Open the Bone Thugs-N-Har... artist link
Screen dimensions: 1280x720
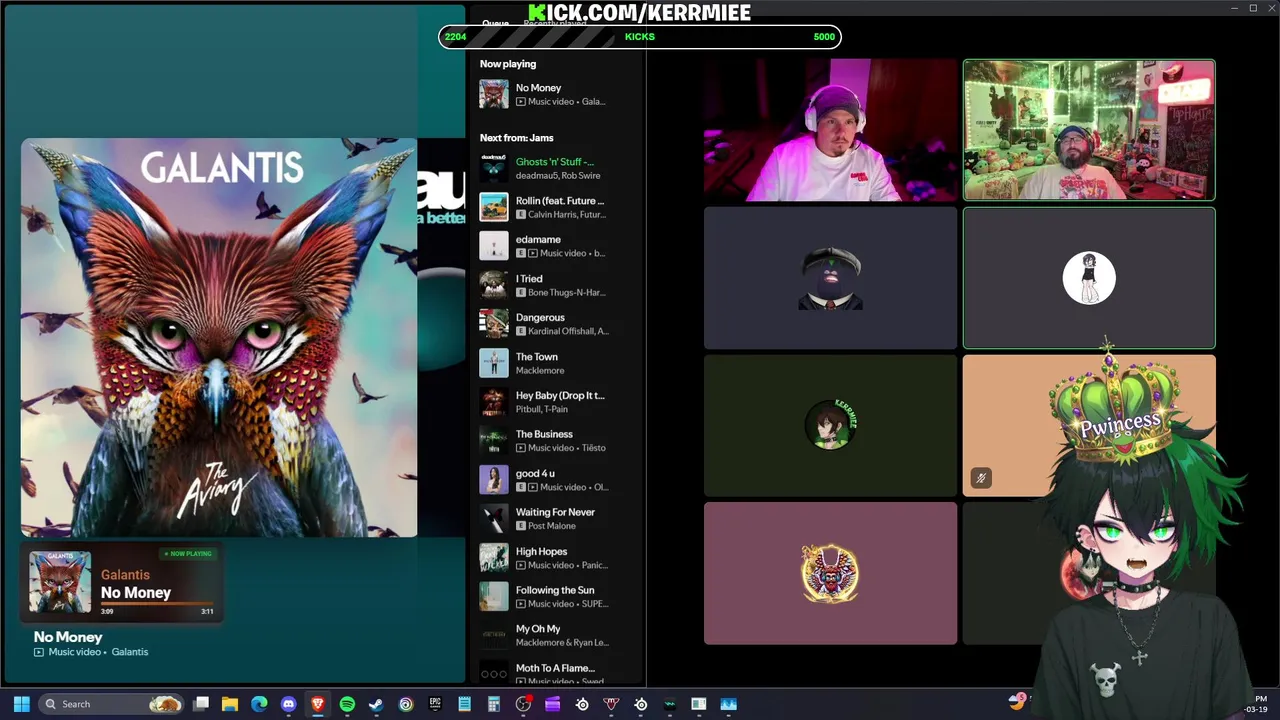568,292
